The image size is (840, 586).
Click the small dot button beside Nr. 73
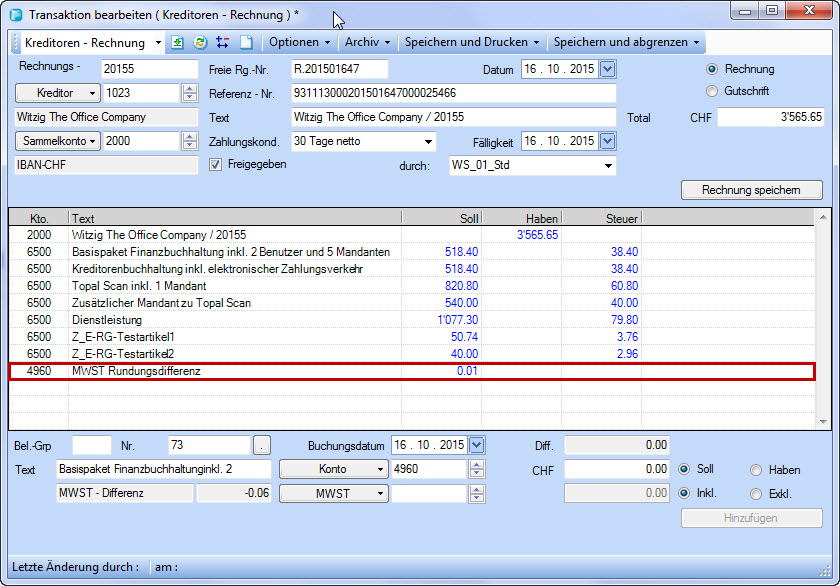coord(262,445)
